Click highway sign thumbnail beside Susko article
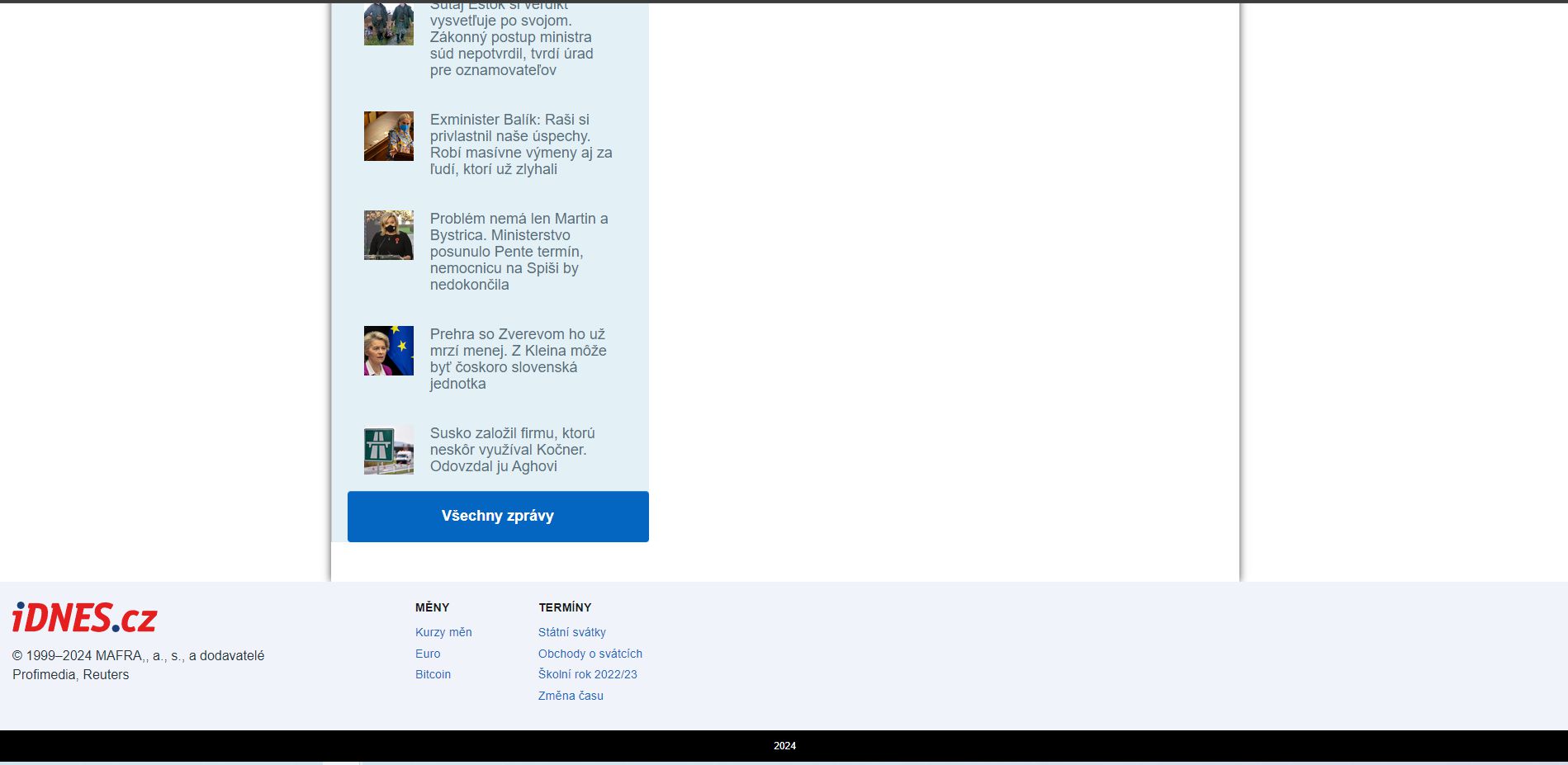The width and height of the screenshot is (1568, 765). pos(389,450)
